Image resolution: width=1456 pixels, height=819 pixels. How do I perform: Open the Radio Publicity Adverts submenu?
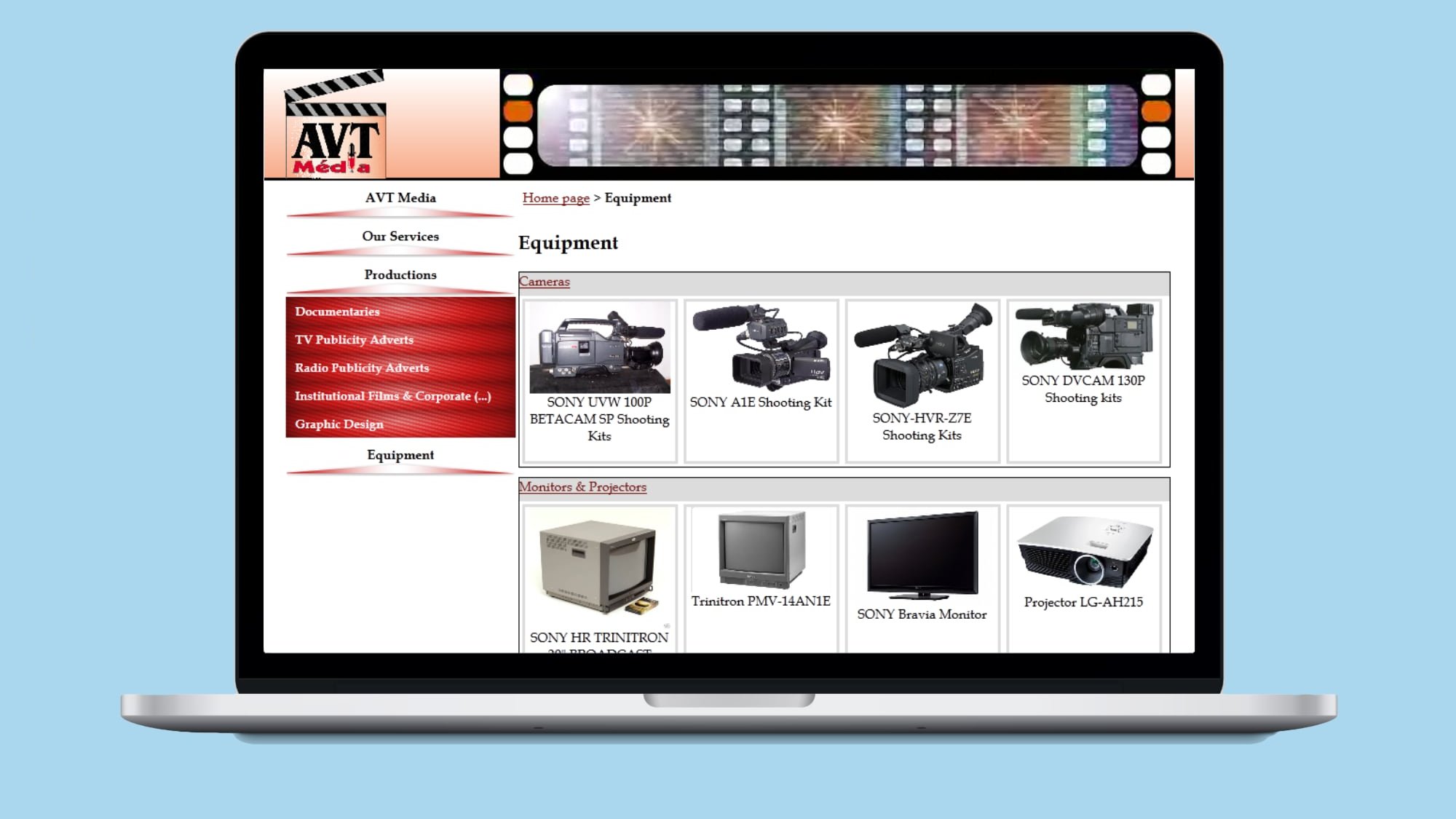[x=362, y=367]
